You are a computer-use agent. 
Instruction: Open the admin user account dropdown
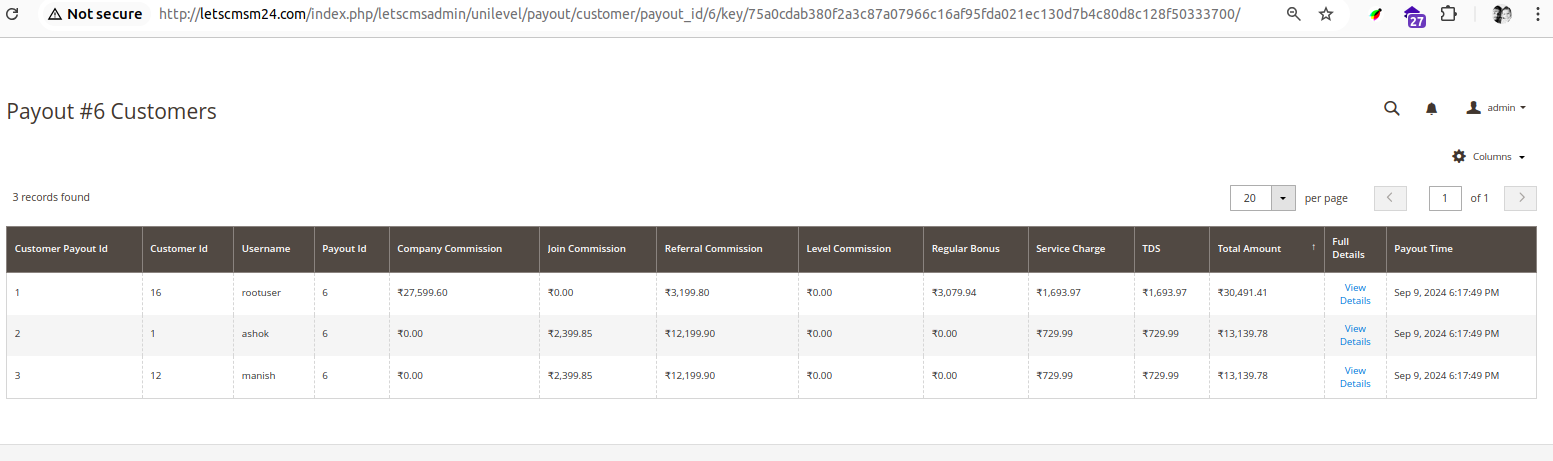1496,108
